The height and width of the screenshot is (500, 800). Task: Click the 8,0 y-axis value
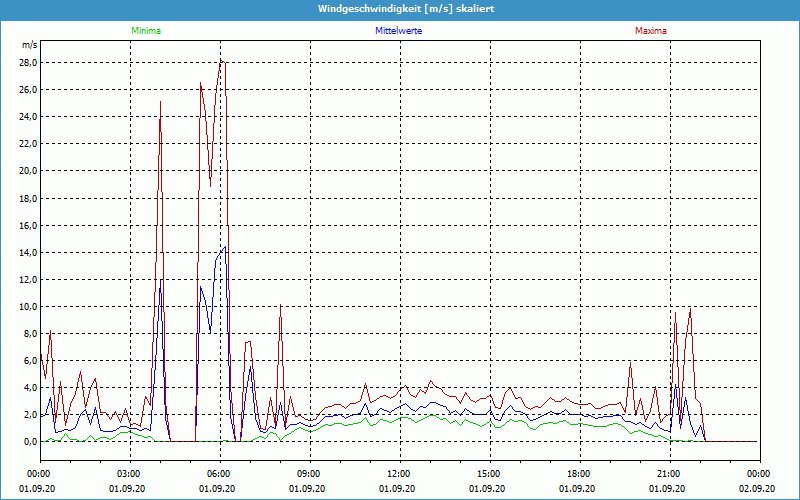[x=29, y=333]
